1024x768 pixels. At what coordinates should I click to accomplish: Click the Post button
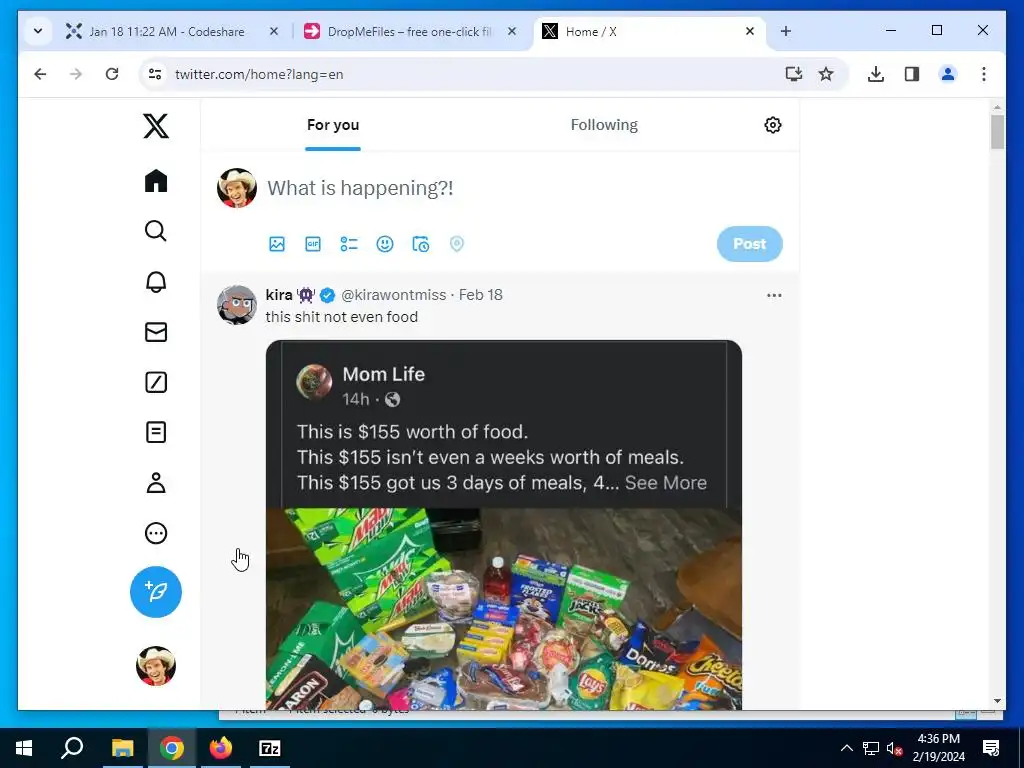pos(750,244)
